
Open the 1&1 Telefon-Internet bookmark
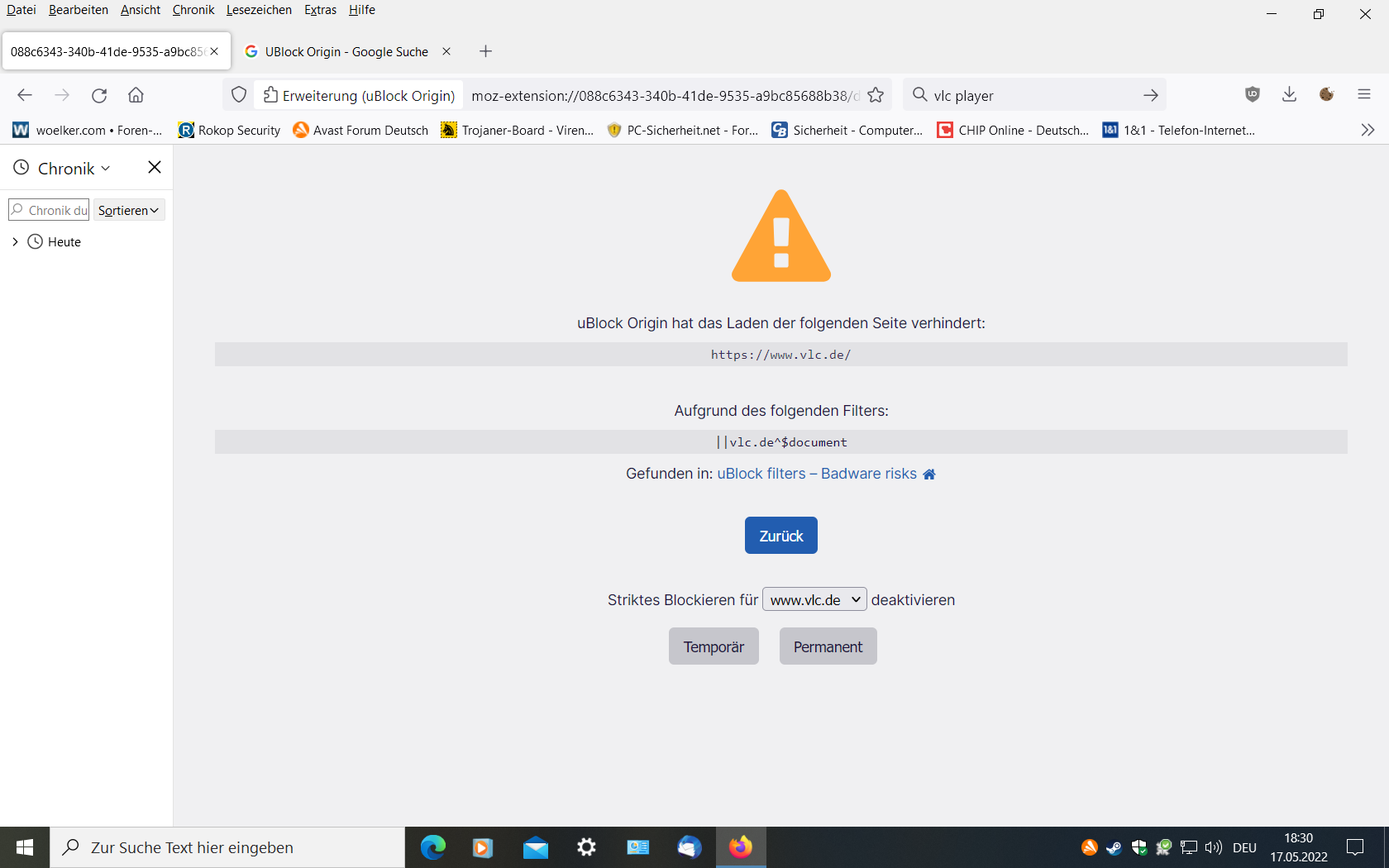1178,130
